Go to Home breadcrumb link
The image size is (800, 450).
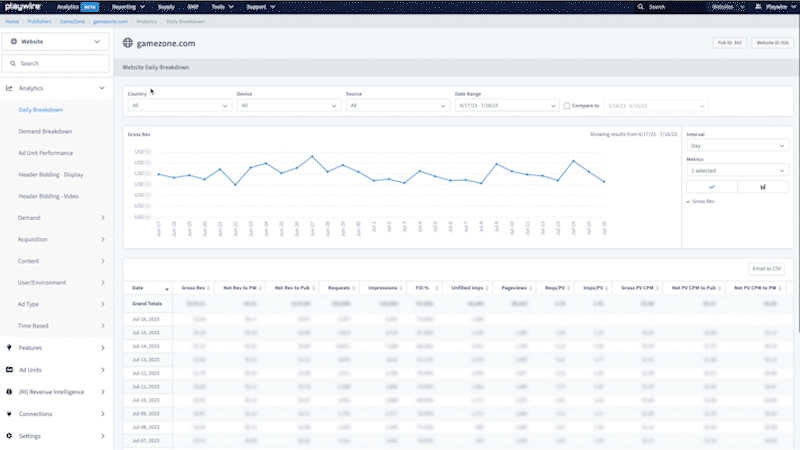pyautogui.click(x=12, y=21)
